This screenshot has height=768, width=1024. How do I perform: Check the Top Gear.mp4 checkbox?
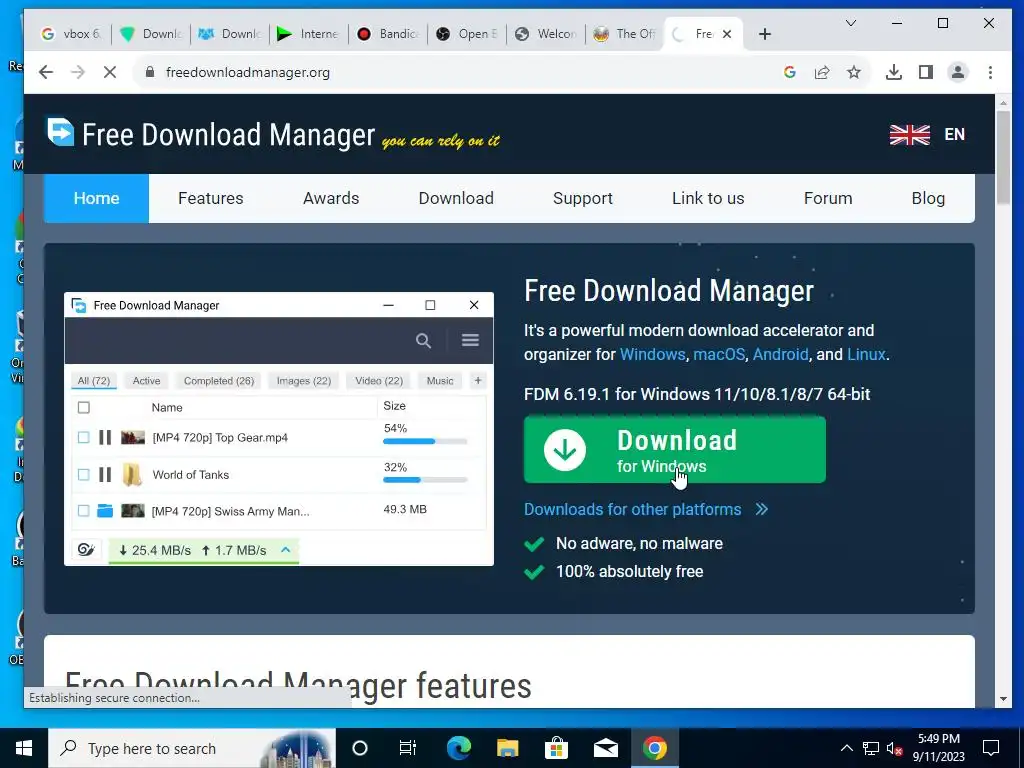pos(84,438)
